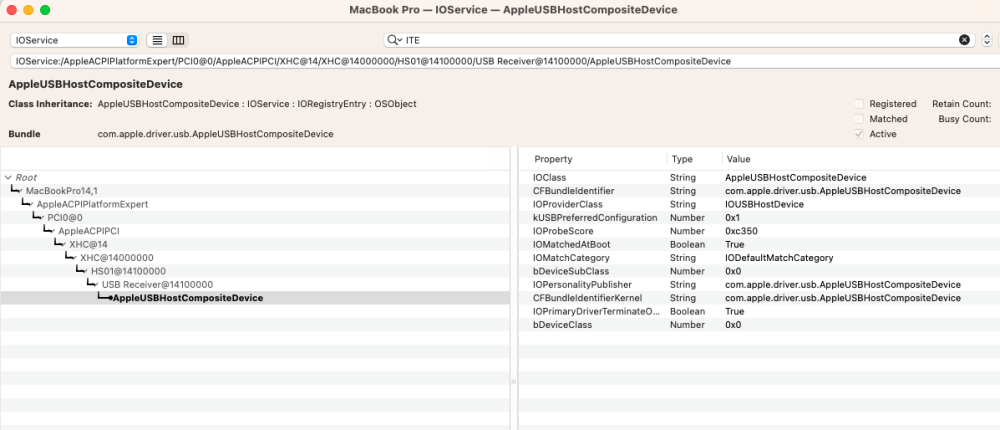Collapse the HS01@14100000 disclosure triangle
This screenshot has width=1000, height=430.
pyautogui.click(x=86, y=271)
